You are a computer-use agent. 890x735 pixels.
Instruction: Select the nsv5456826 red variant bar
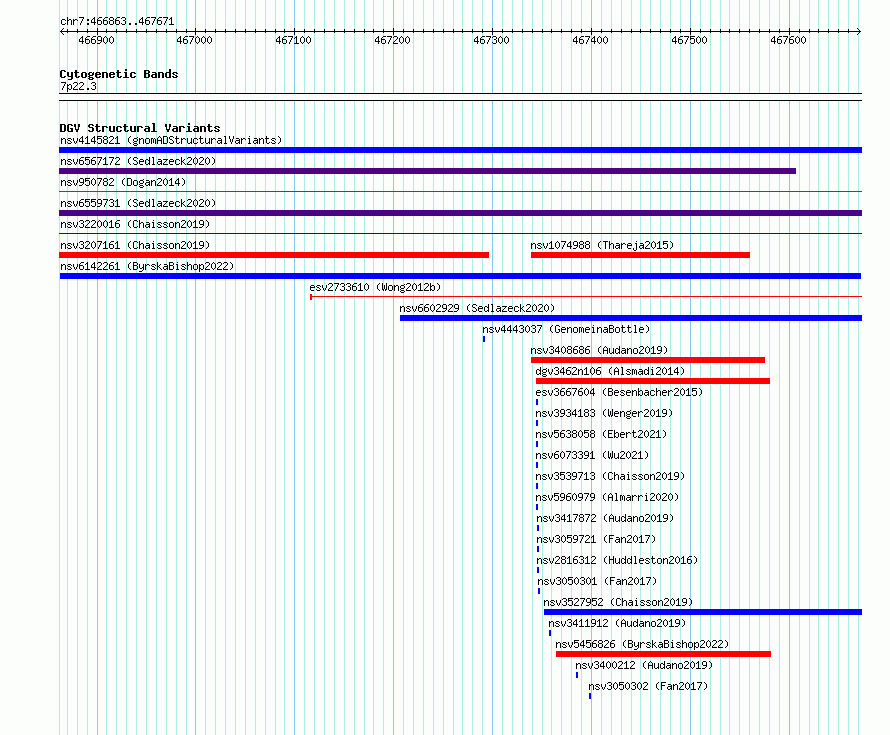(664, 654)
